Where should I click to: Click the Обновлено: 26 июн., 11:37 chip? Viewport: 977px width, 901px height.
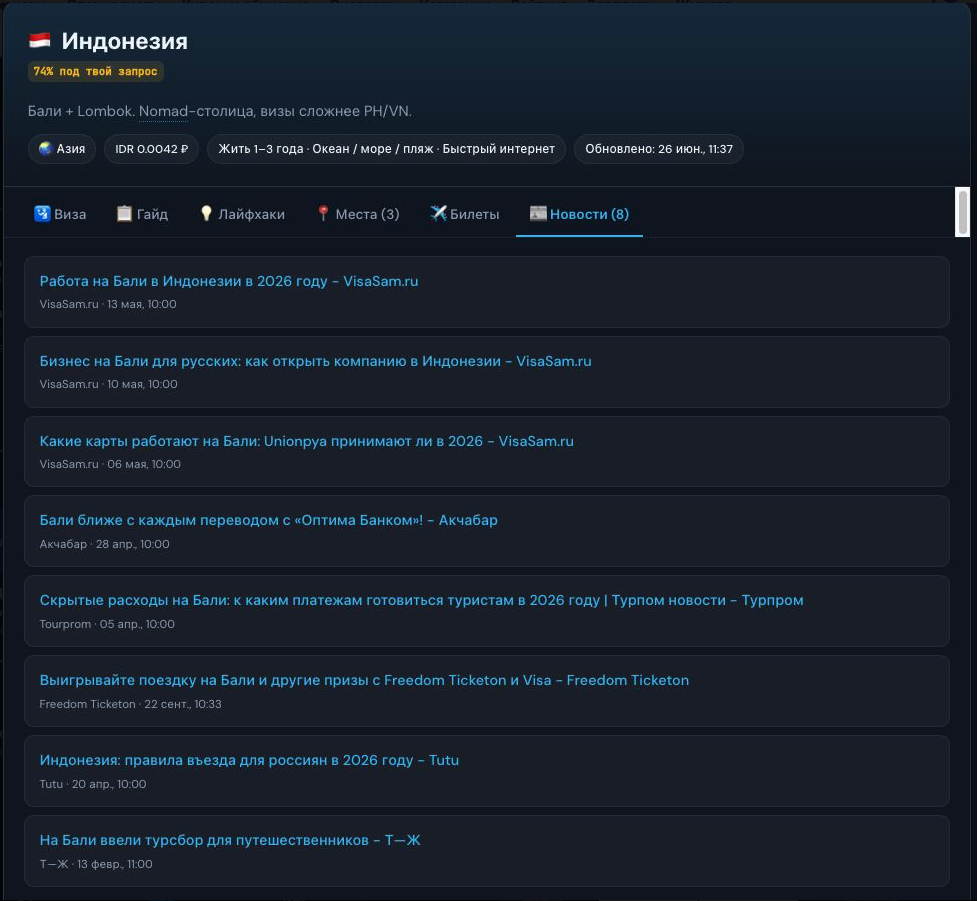(x=659, y=149)
